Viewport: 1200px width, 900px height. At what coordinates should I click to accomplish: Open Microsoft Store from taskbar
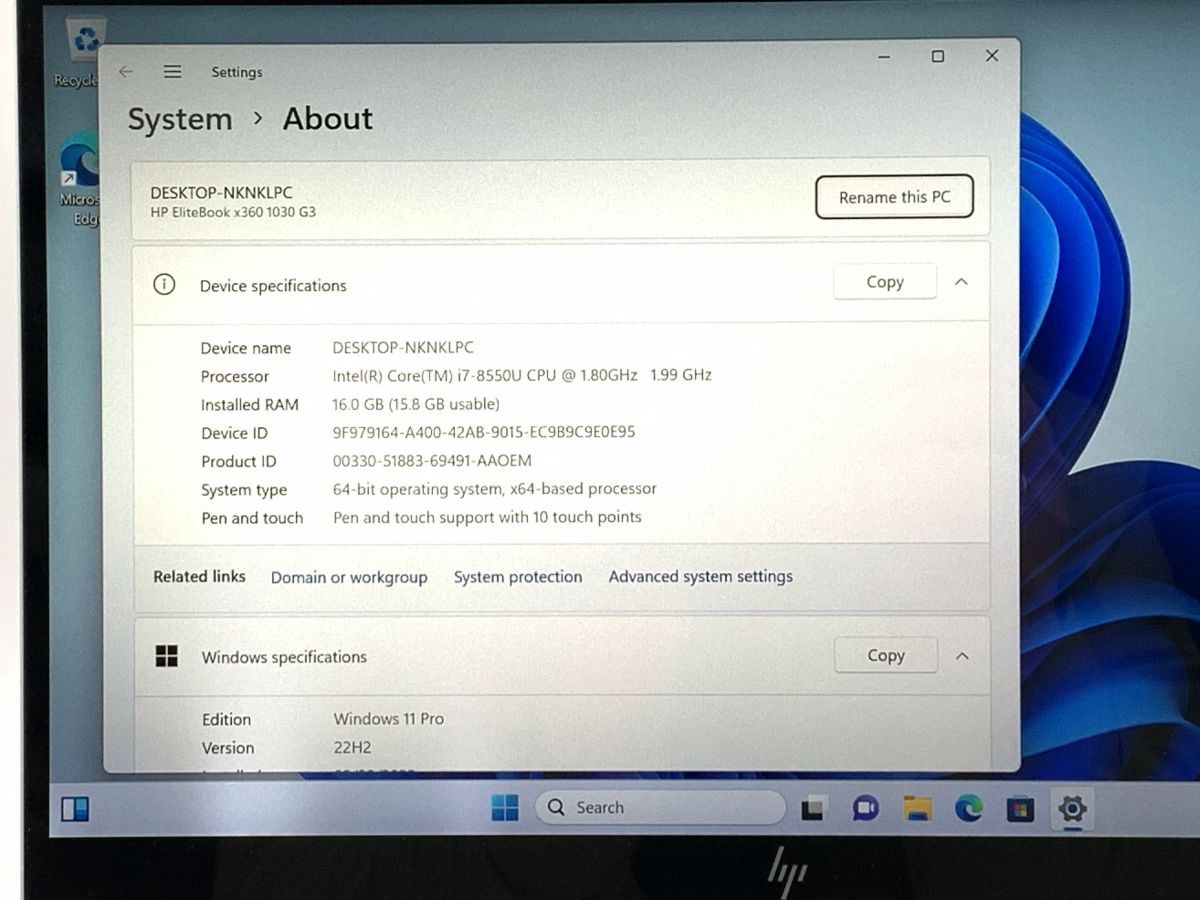[x=1020, y=808]
